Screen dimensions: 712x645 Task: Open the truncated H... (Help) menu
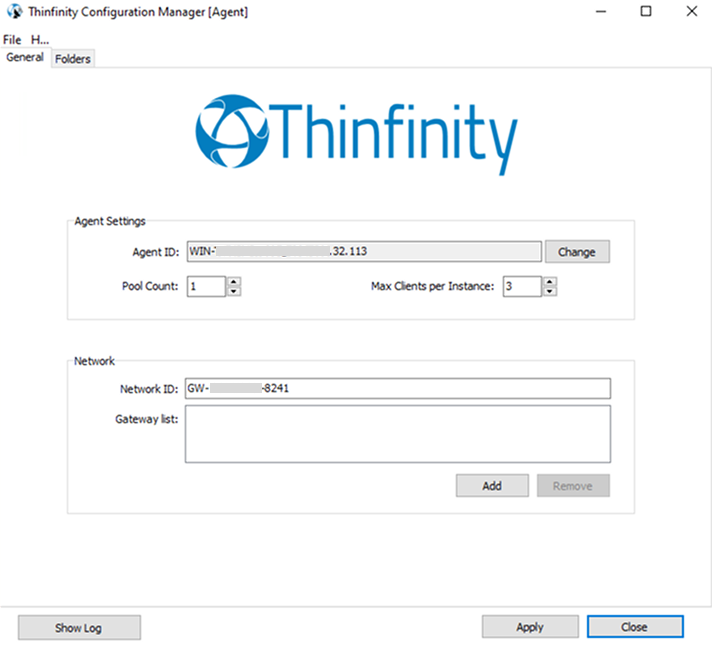pos(40,40)
